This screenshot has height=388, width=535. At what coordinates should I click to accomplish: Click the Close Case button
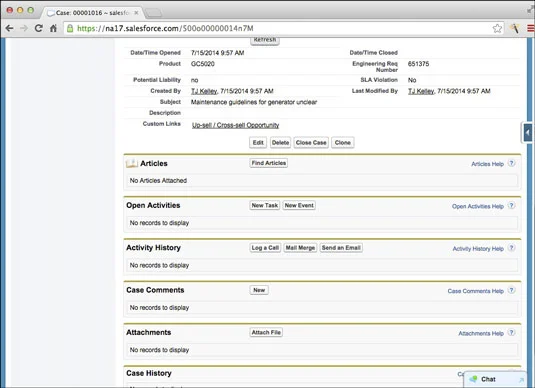[x=311, y=143]
